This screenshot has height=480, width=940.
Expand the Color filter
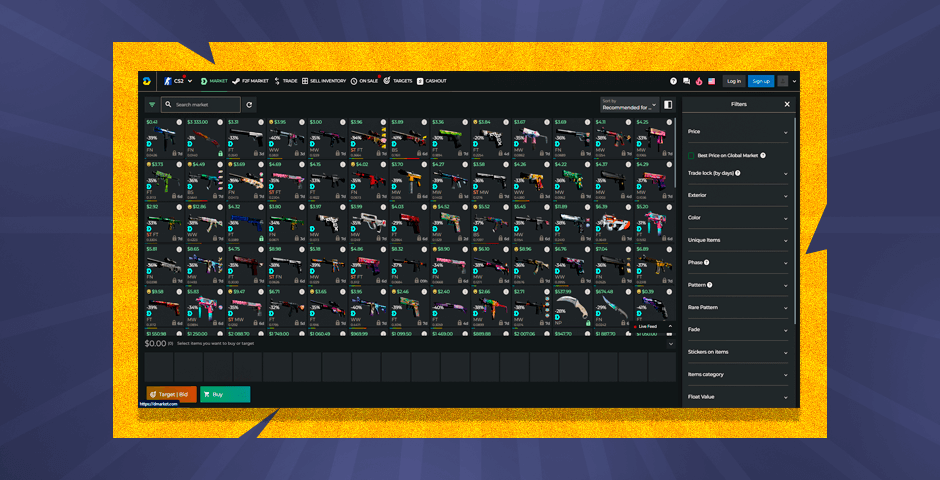point(738,218)
